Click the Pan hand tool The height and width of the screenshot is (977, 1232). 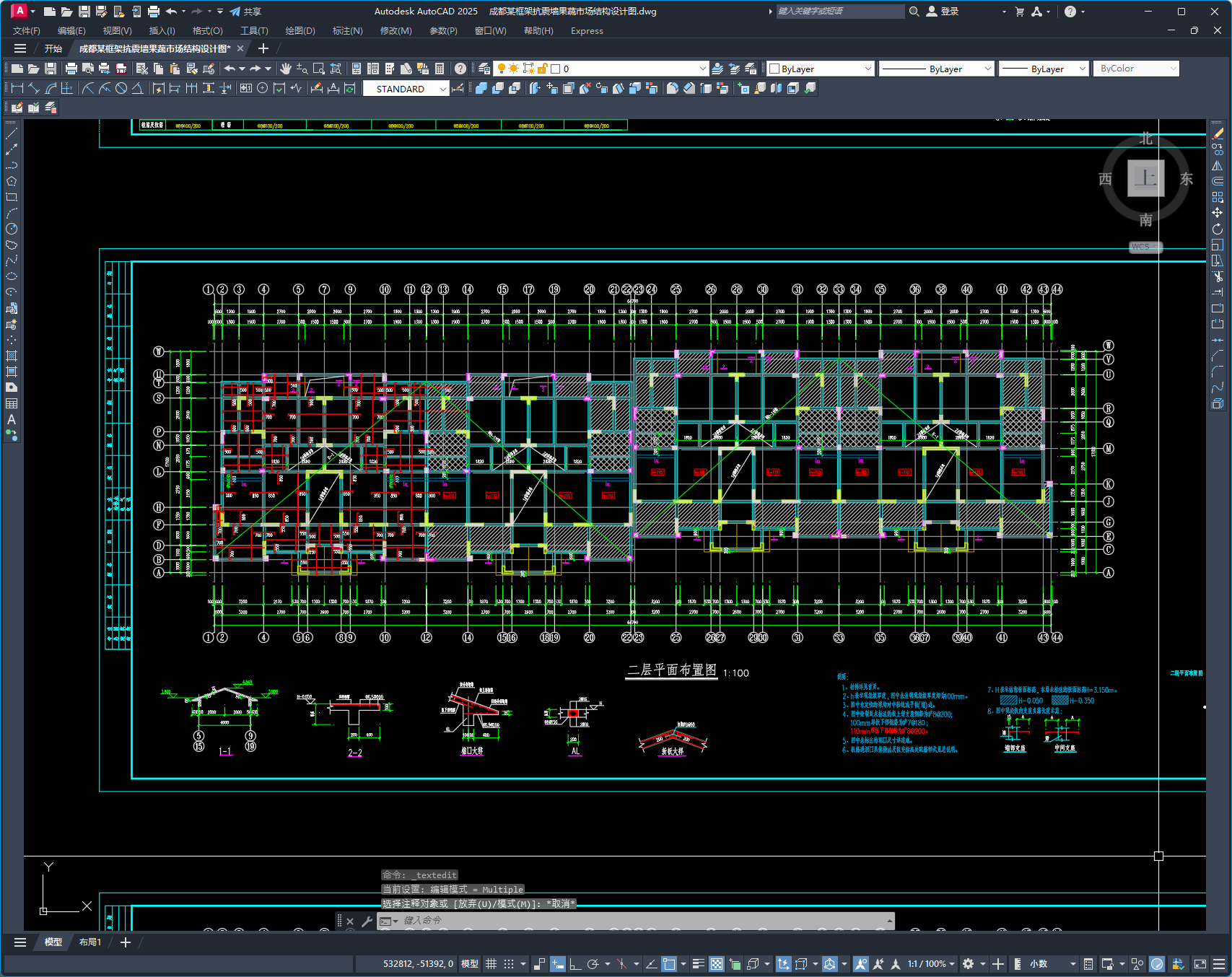[286, 69]
